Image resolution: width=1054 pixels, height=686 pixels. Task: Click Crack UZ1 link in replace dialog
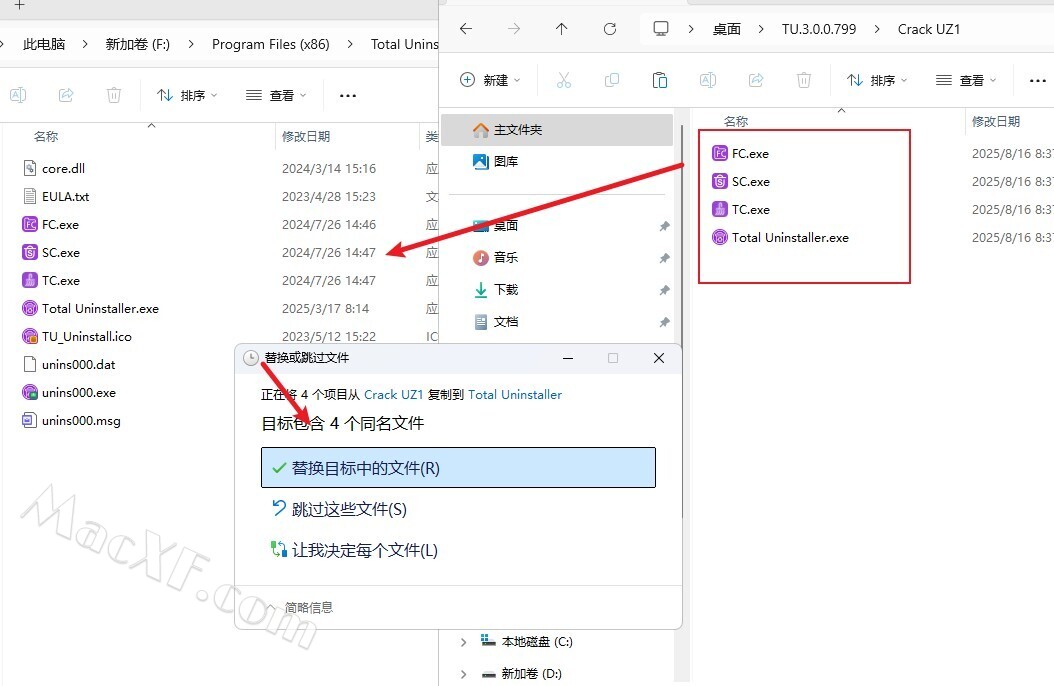coord(393,394)
